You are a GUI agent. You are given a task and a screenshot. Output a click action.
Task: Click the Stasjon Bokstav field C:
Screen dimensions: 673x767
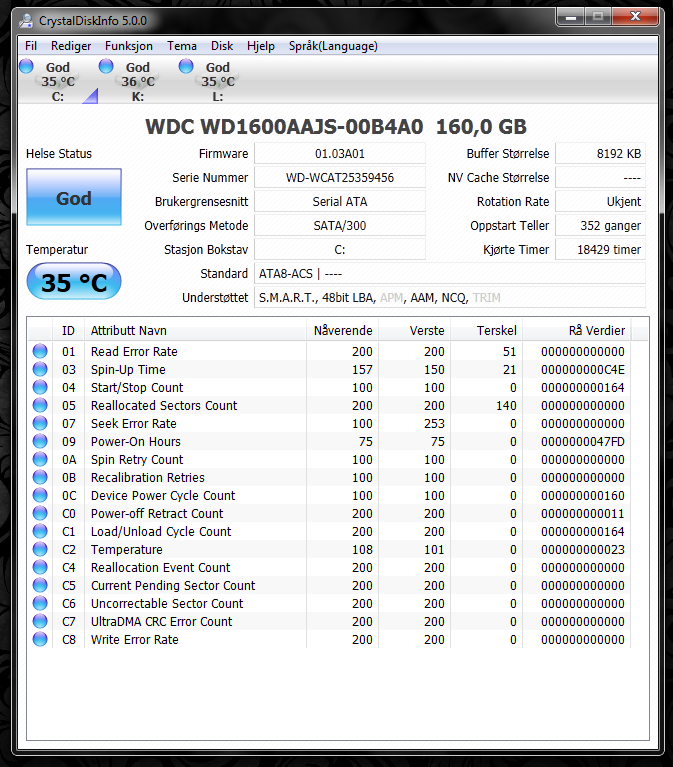point(340,249)
